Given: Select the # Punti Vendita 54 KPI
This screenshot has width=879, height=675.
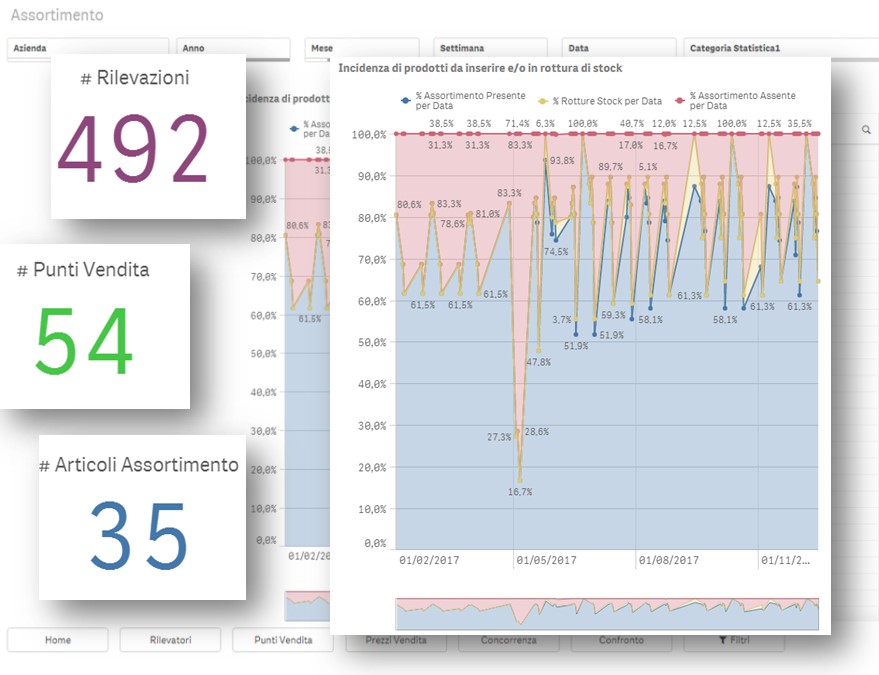Looking at the screenshot, I should pyautogui.click(x=95, y=326).
